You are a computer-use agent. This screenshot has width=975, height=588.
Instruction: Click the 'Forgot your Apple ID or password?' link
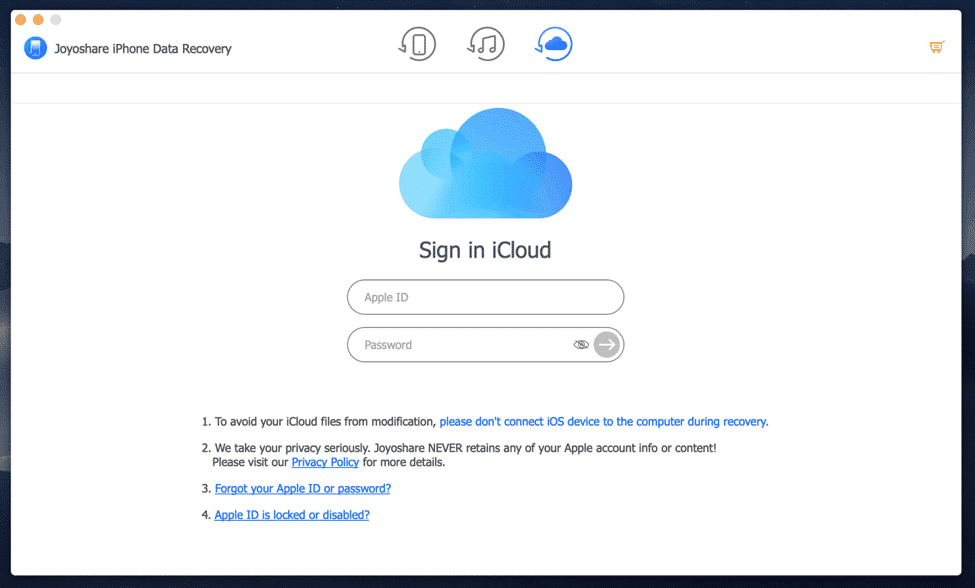click(302, 488)
